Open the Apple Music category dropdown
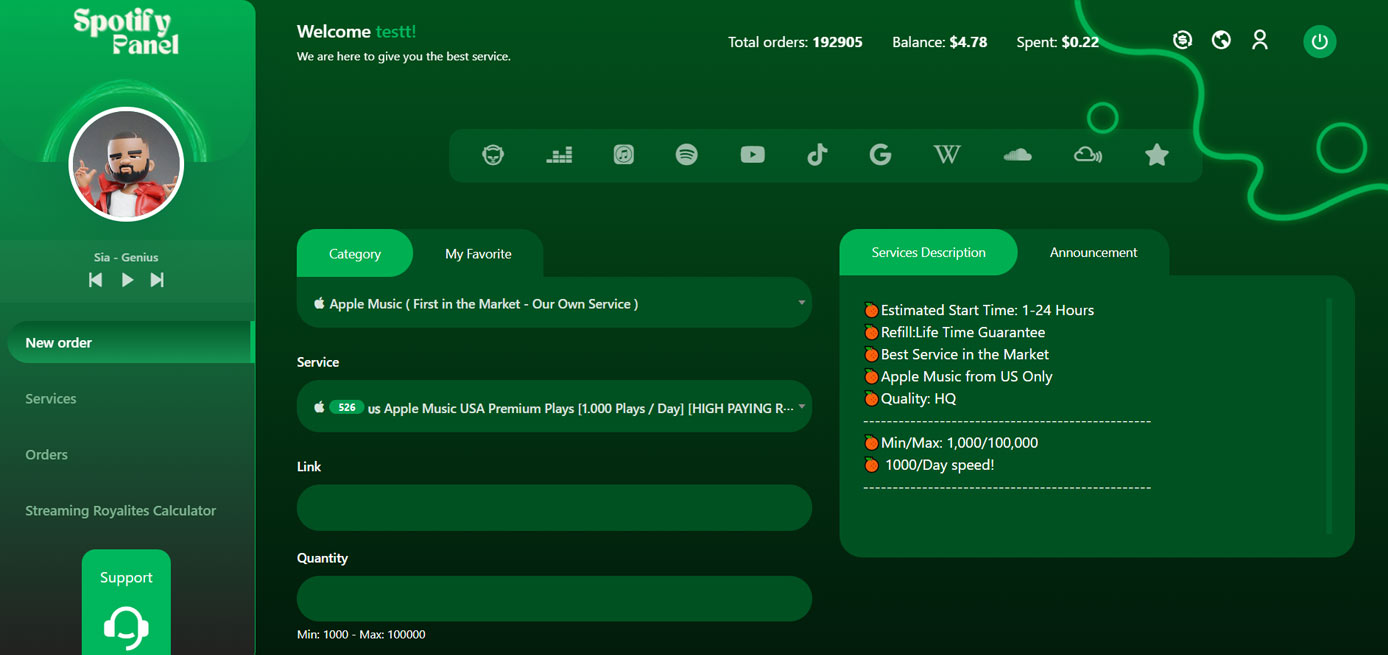The width and height of the screenshot is (1388, 655). coord(554,303)
